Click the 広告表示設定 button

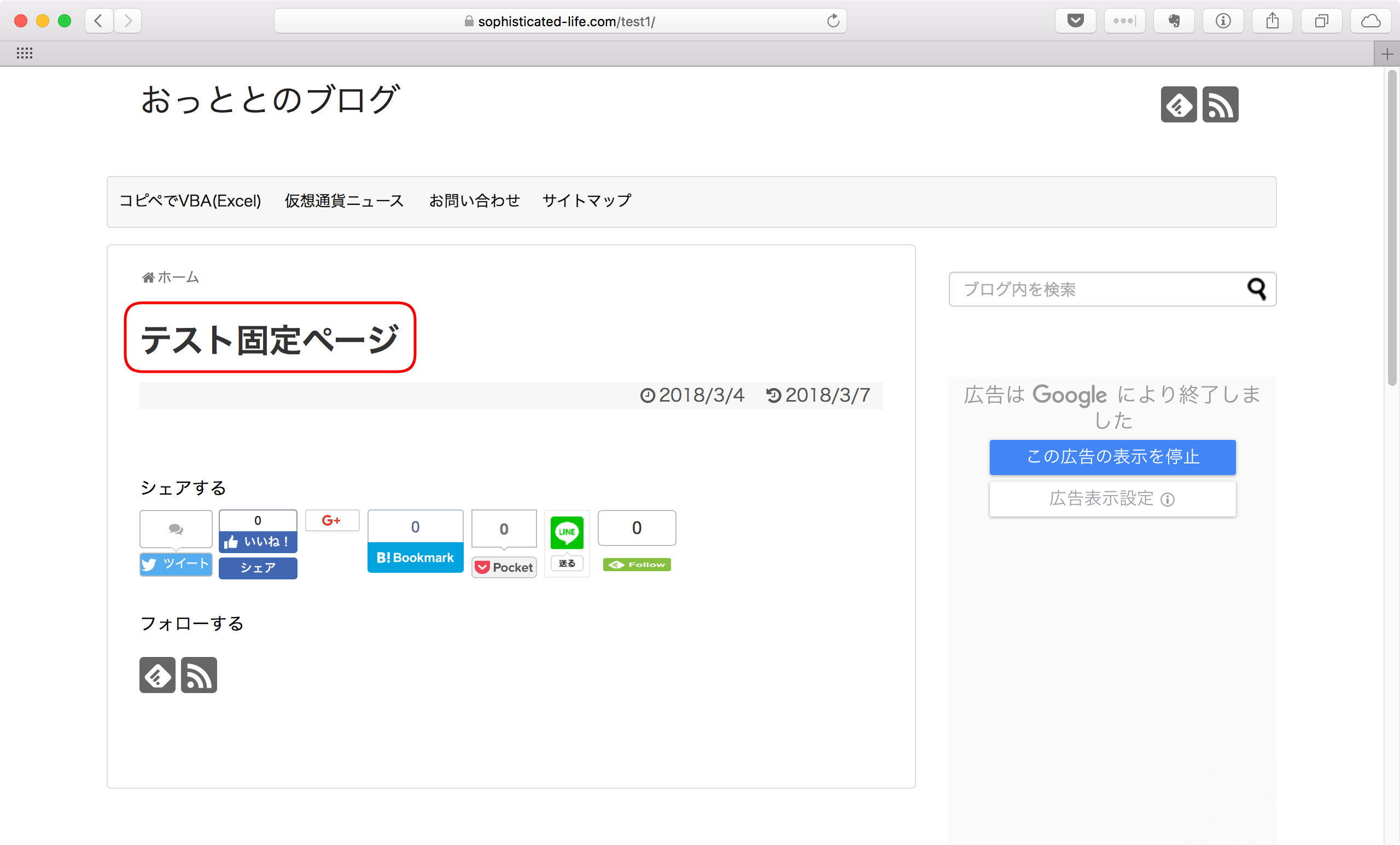tap(1112, 498)
